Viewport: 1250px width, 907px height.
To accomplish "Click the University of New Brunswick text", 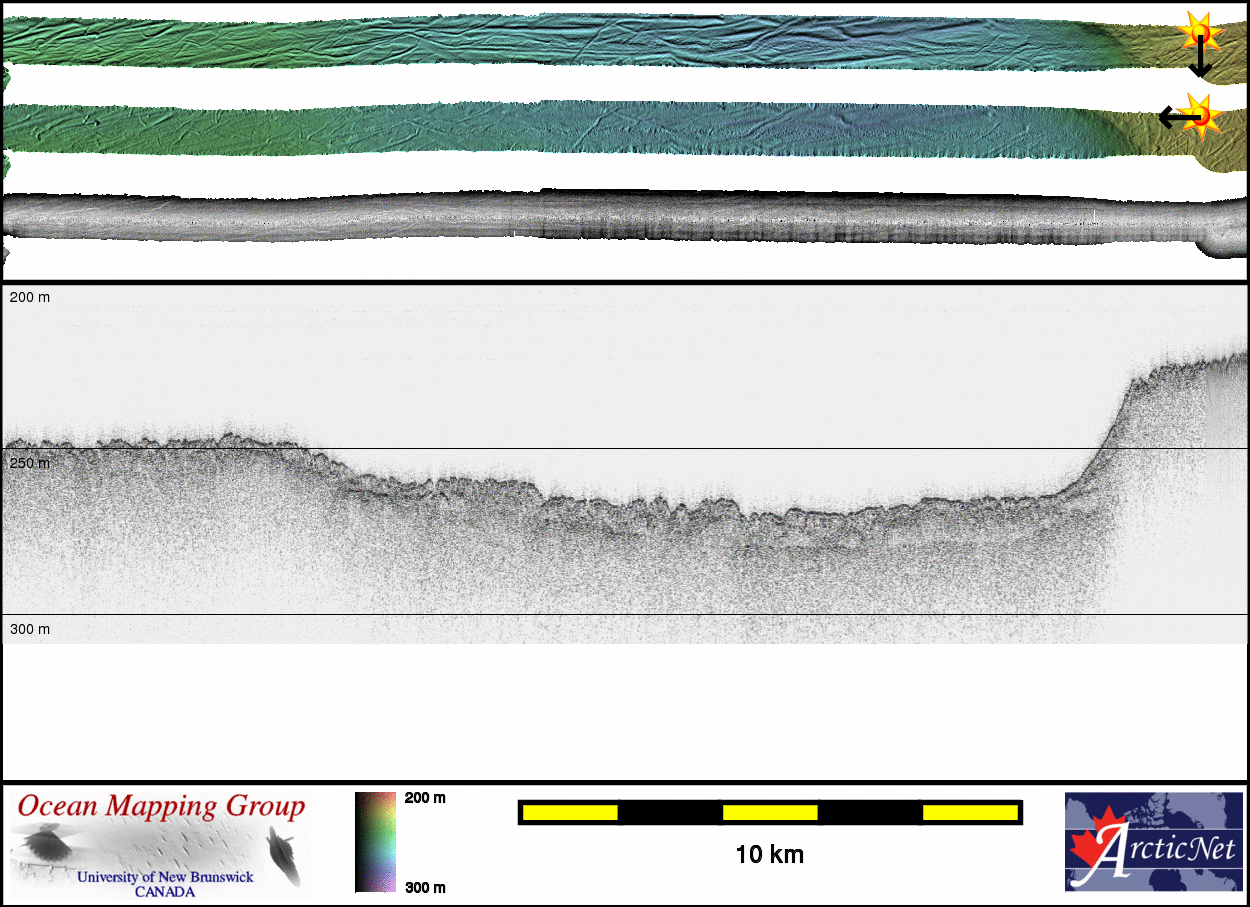I will [165, 877].
